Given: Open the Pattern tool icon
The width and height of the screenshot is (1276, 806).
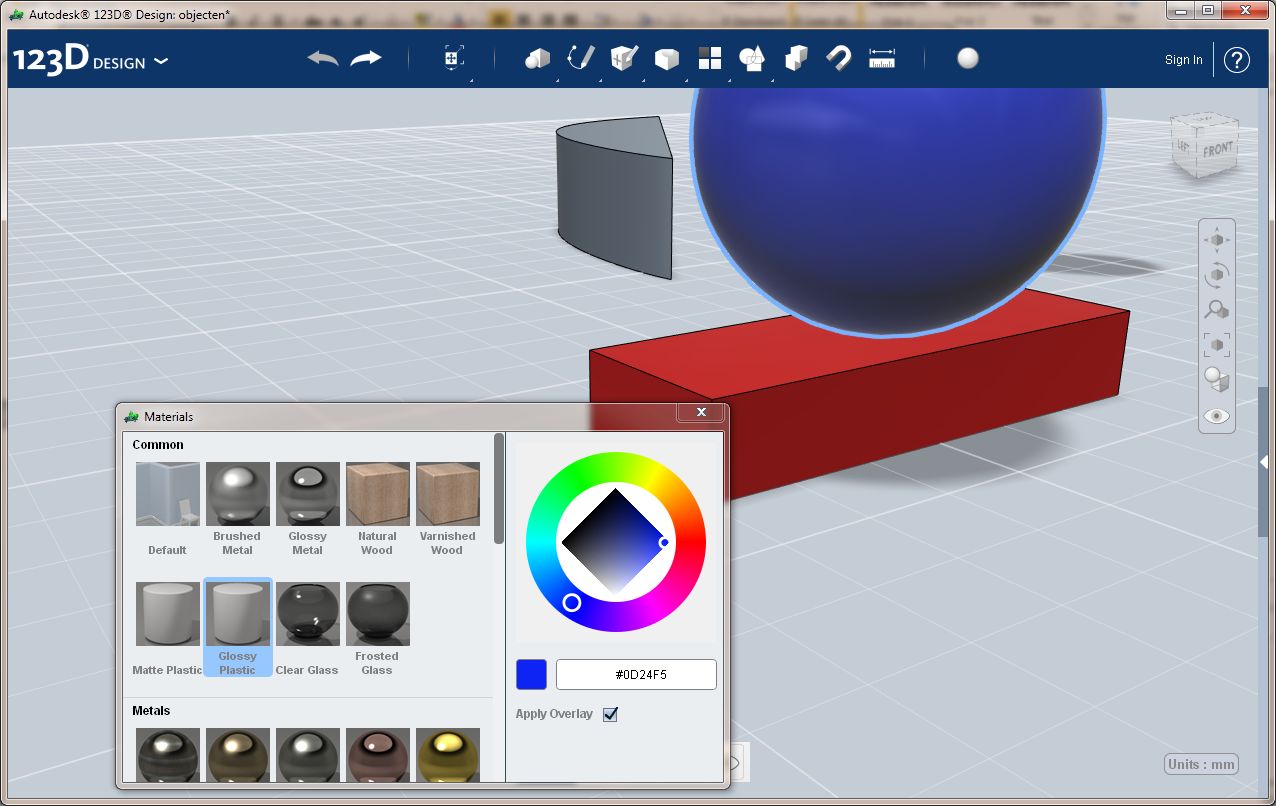Looking at the screenshot, I should (x=710, y=58).
